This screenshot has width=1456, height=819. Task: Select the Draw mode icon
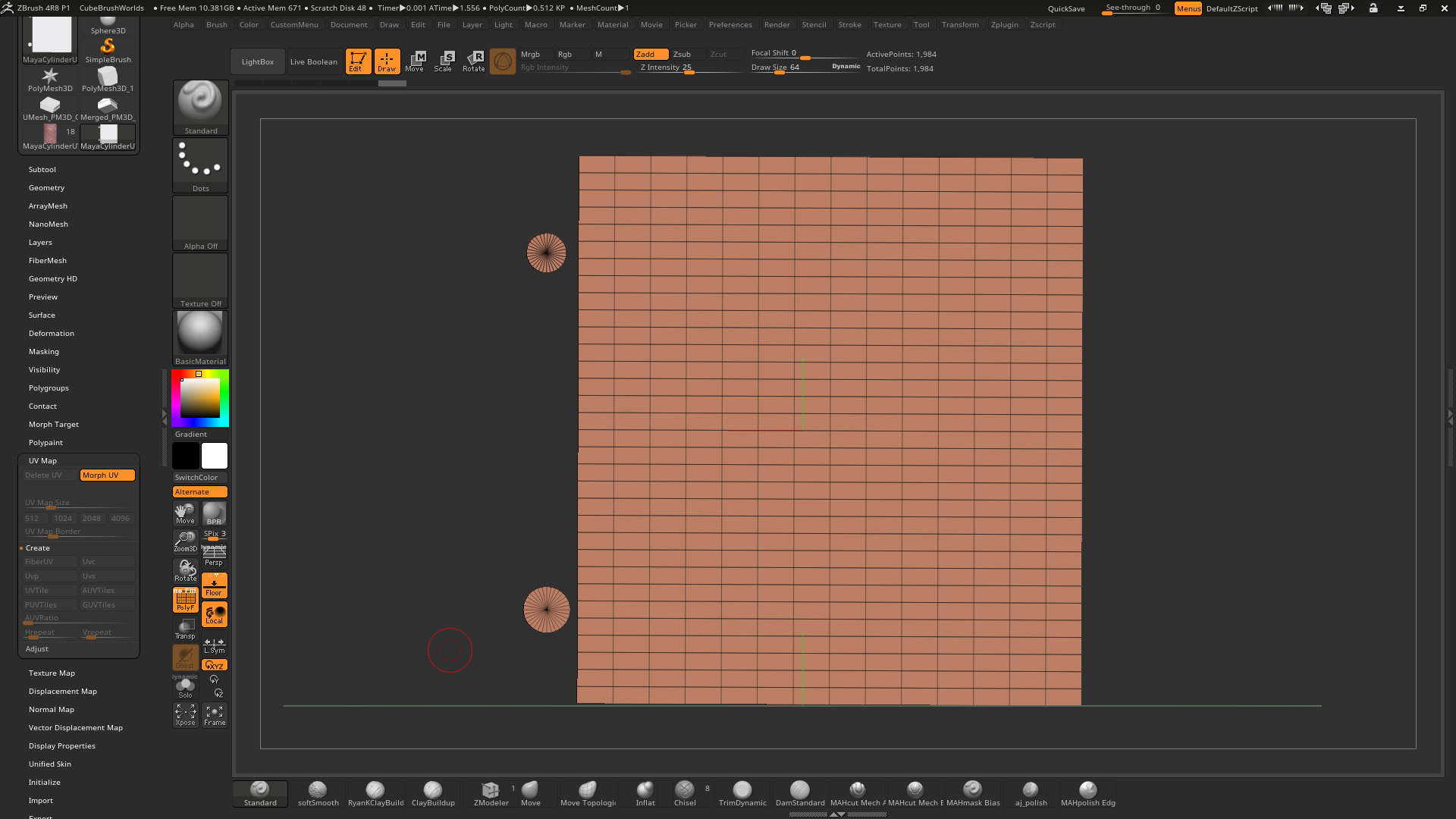point(387,61)
